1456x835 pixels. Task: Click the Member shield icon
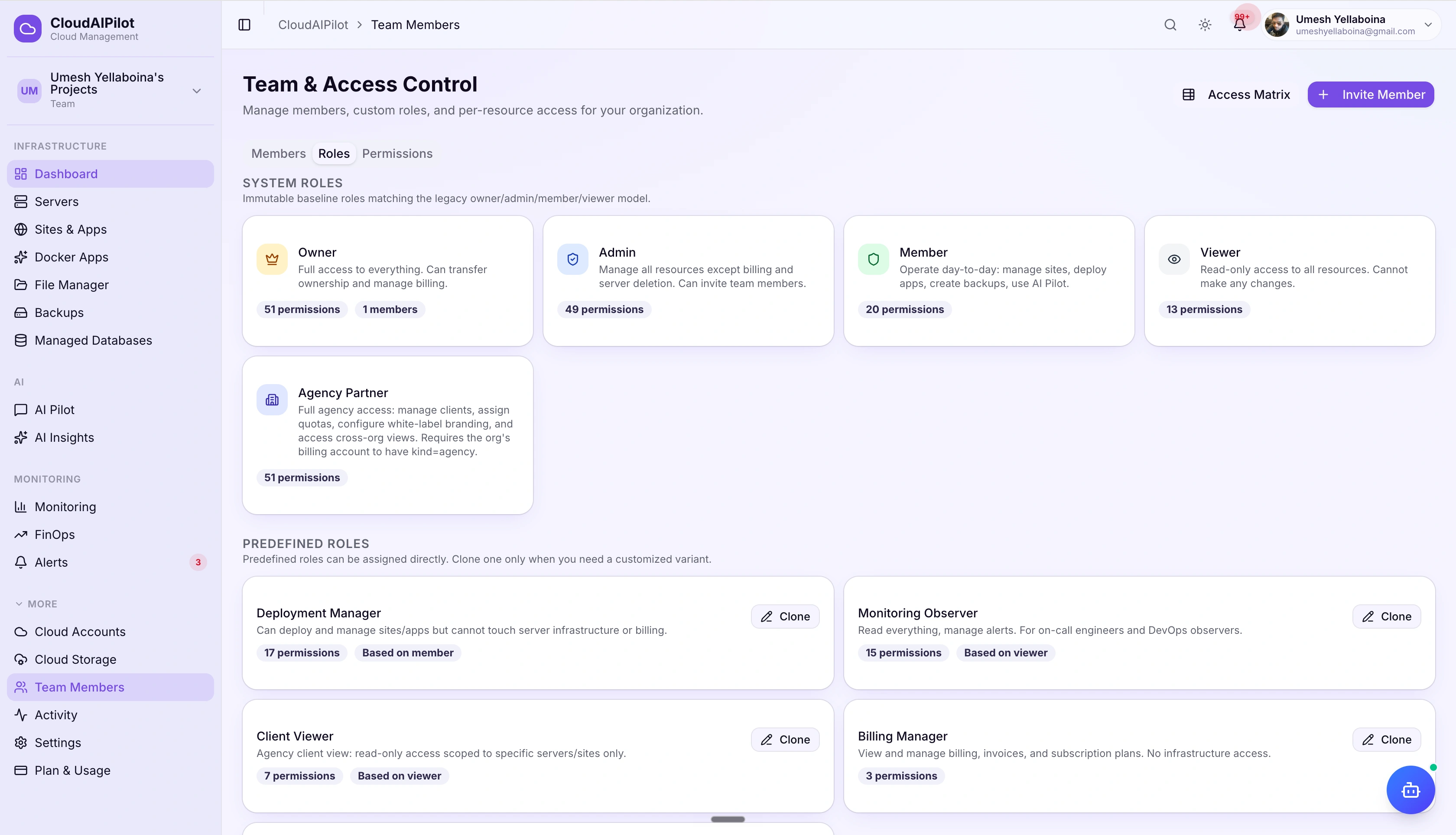pos(873,259)
